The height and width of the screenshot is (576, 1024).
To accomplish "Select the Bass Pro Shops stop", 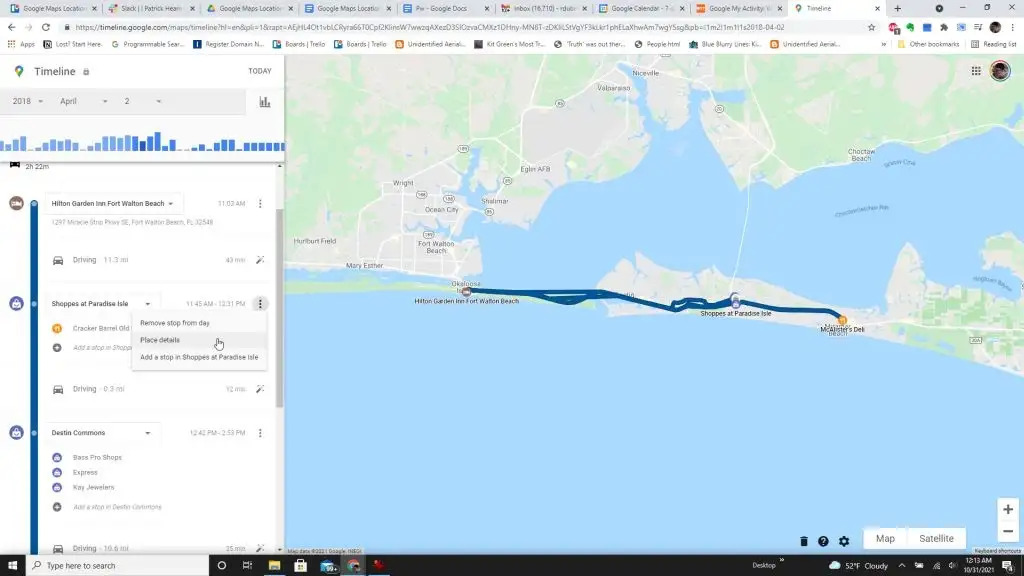I will (x=97, y=458).
